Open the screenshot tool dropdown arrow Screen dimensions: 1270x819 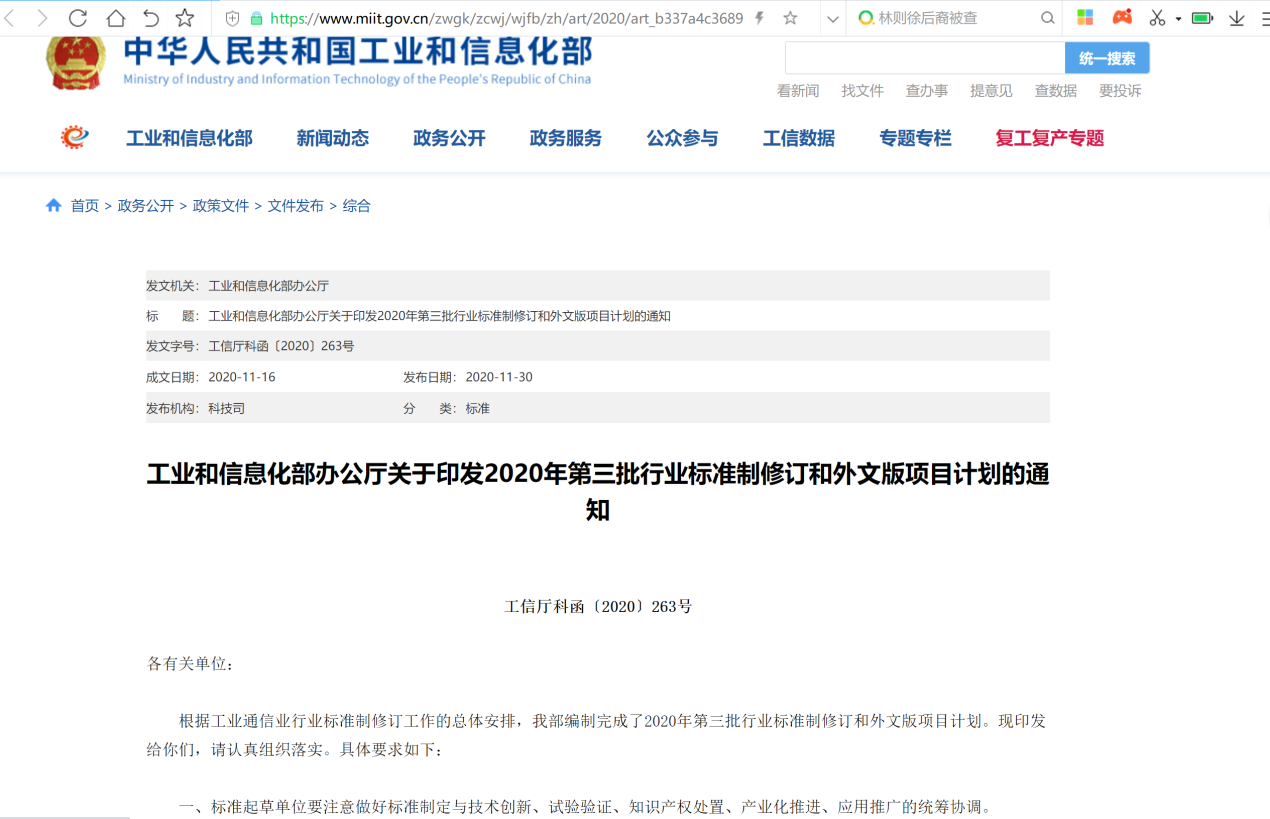point(1178,19)
